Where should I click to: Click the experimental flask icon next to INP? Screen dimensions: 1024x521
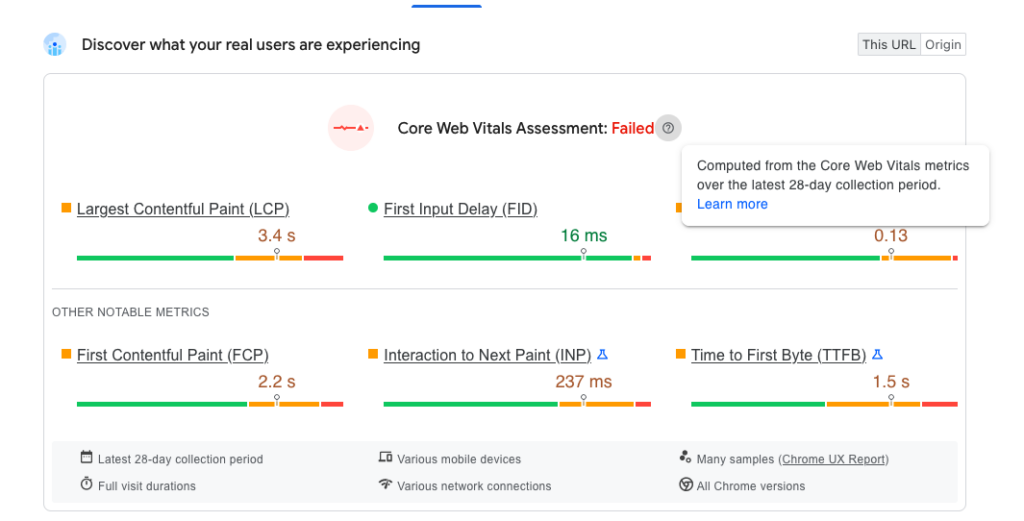tap(602, 355)
